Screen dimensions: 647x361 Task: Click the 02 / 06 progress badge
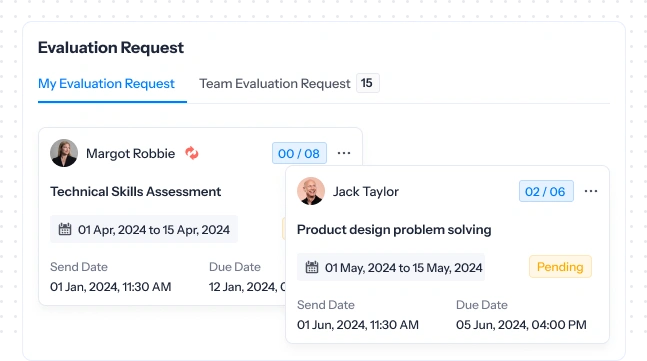click(x=546, y=191)
